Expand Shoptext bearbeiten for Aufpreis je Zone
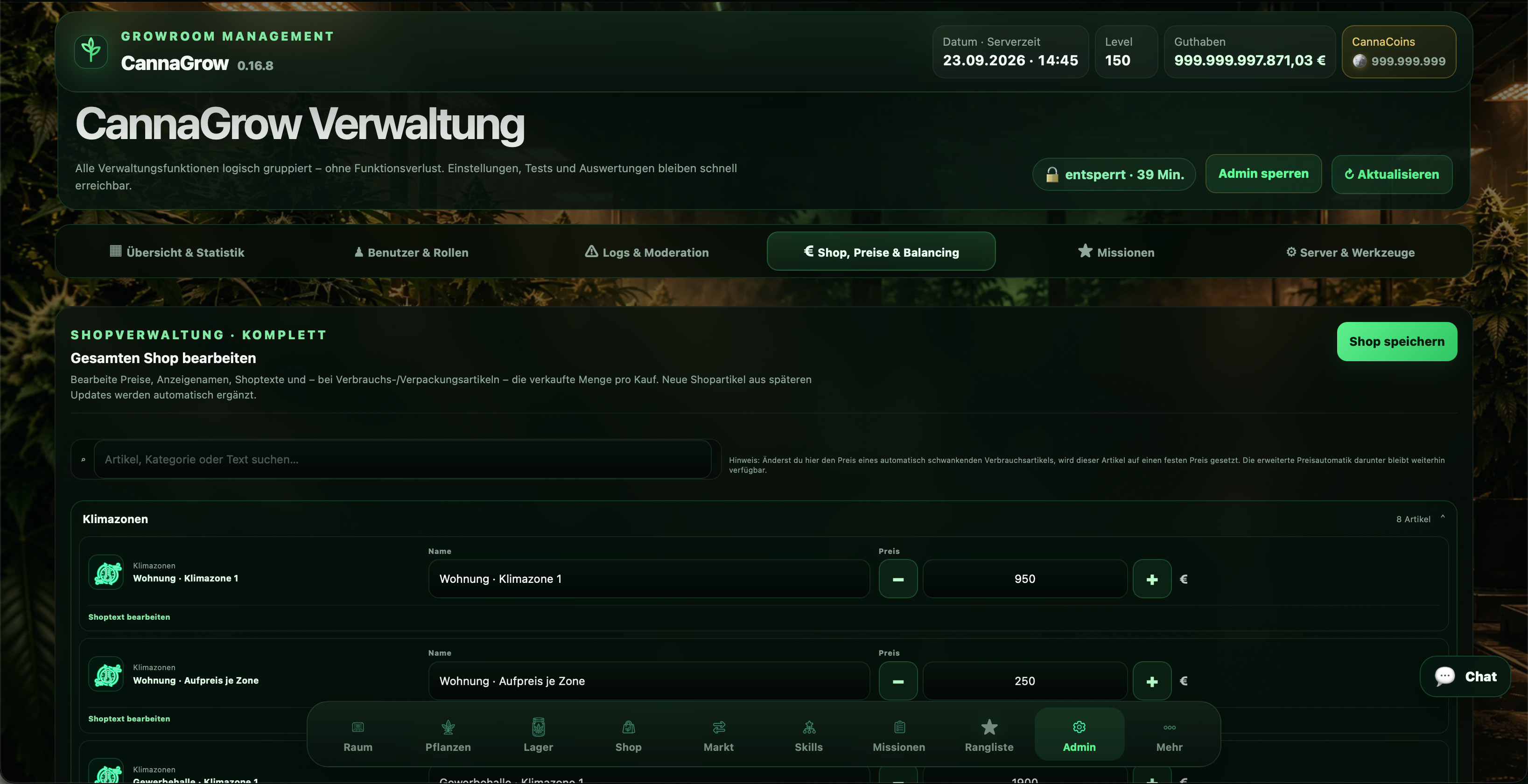 (129, 719)
